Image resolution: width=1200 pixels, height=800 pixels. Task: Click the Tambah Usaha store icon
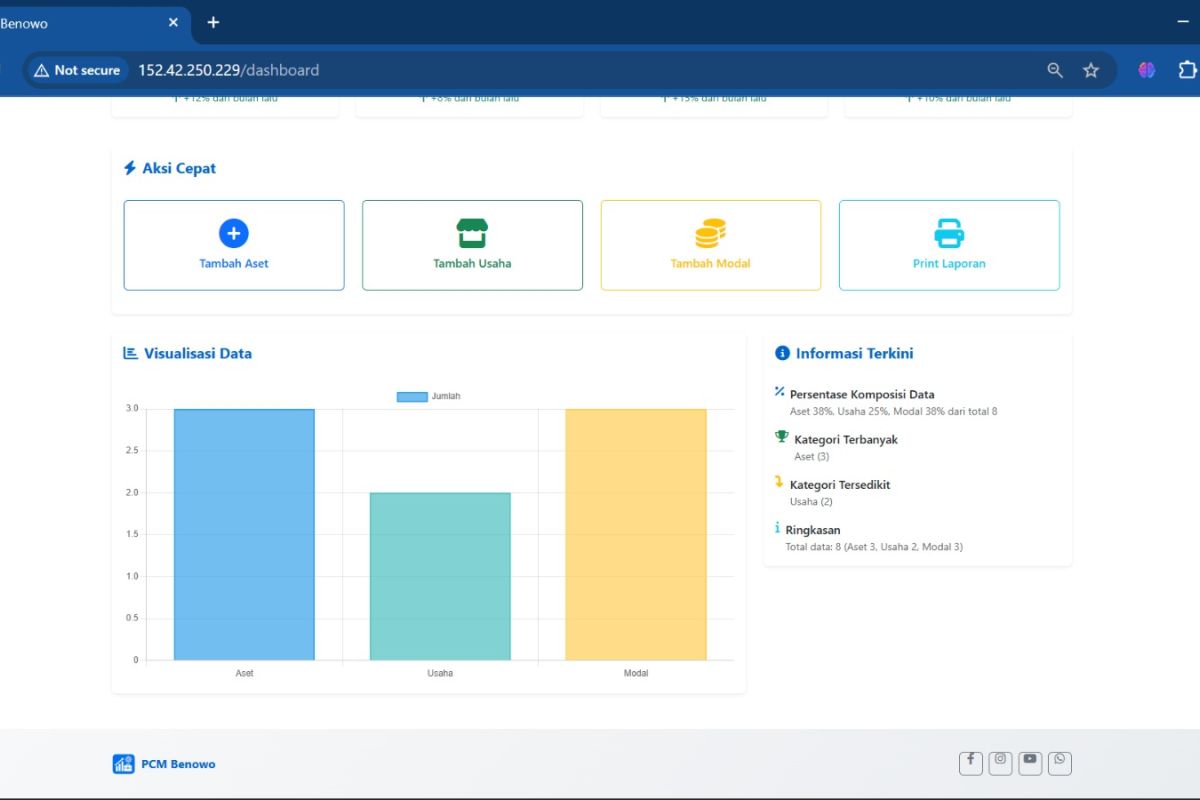point(472,233)
